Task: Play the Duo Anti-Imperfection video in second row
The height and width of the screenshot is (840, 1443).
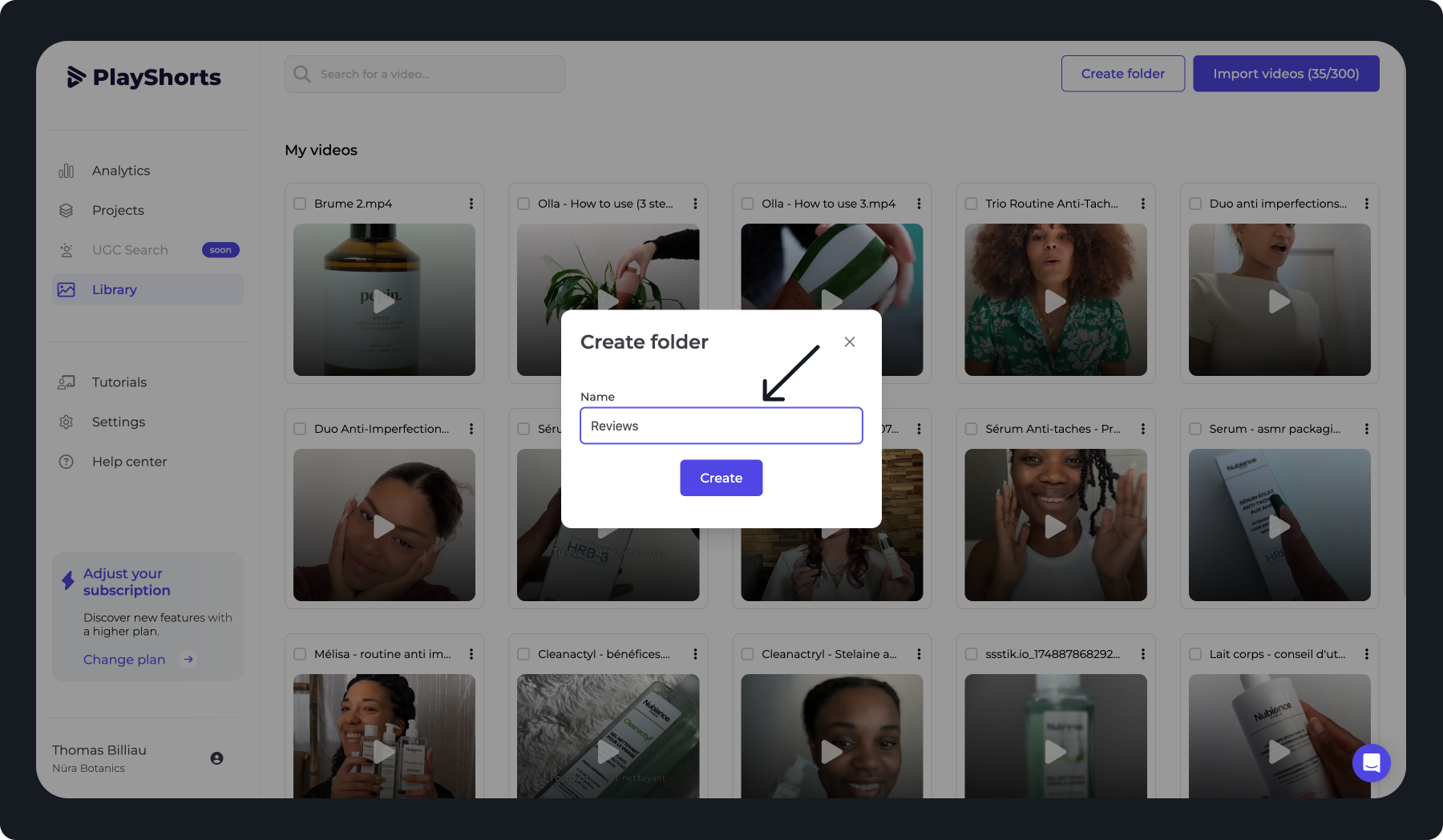Action: (x=384, y=527)
